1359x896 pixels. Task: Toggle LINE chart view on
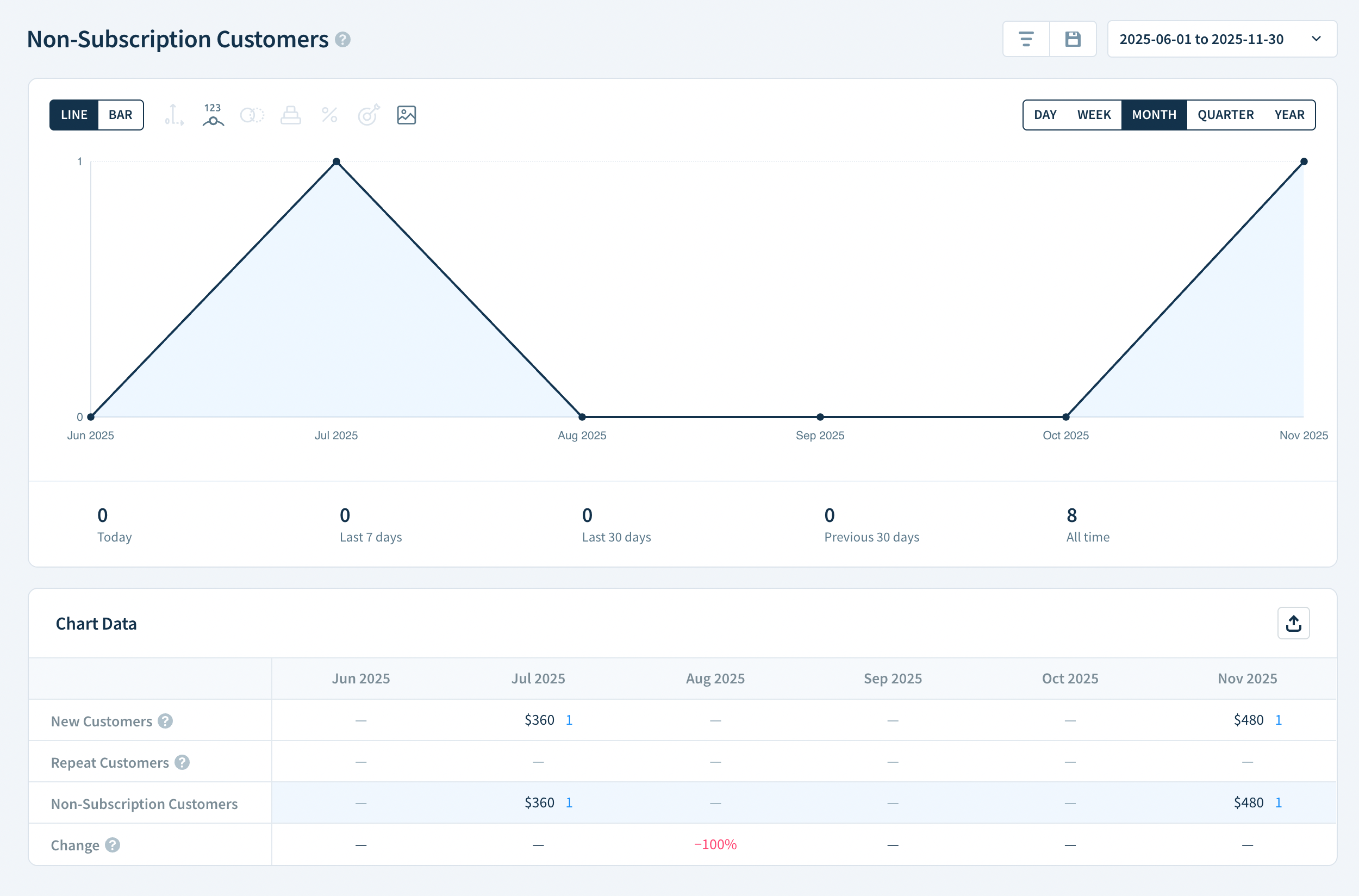[74, 114]
